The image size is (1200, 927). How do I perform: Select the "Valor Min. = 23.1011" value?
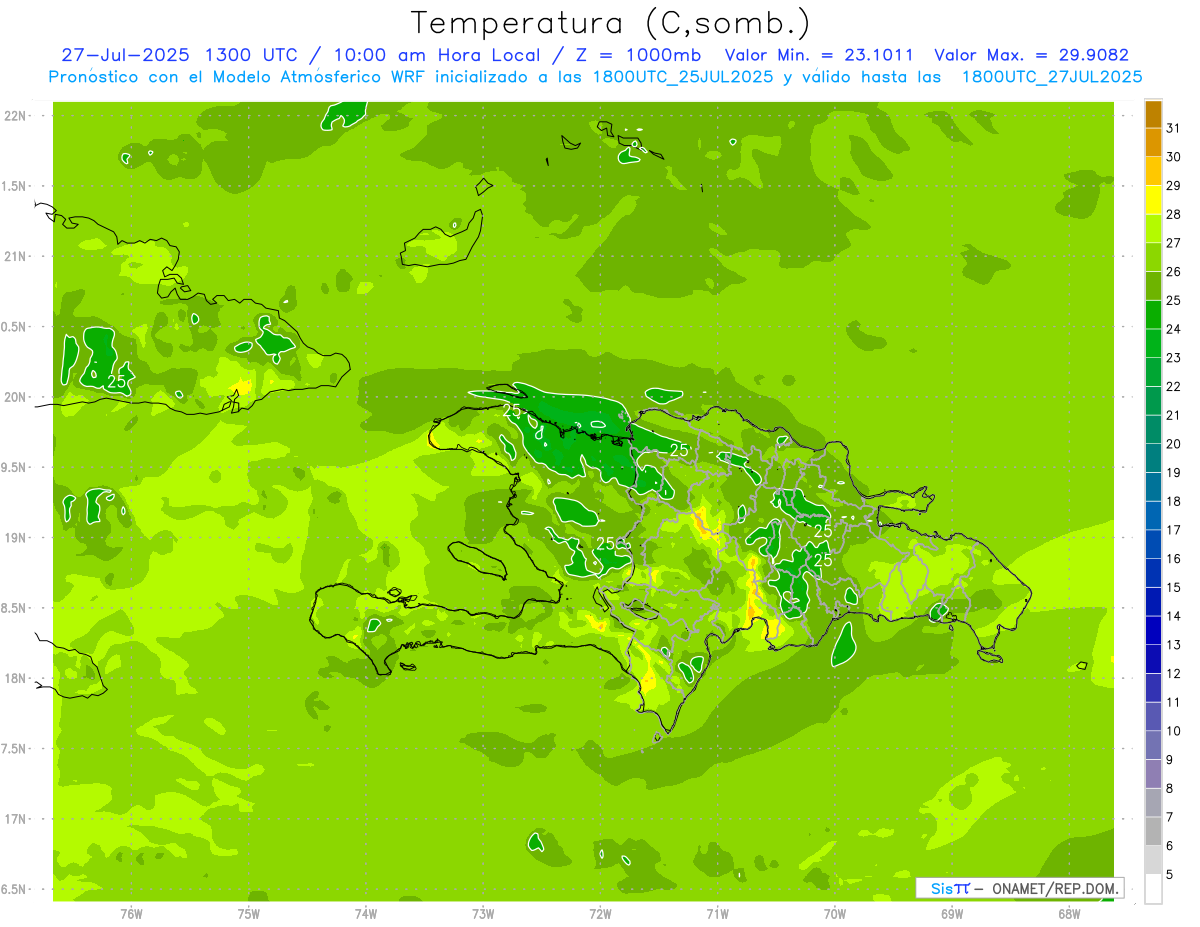(819, 56)
